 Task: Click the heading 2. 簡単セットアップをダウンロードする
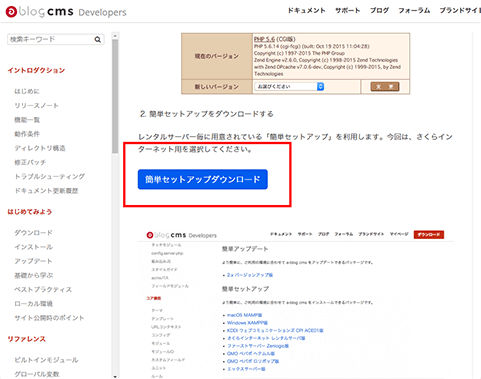point(207,114)
